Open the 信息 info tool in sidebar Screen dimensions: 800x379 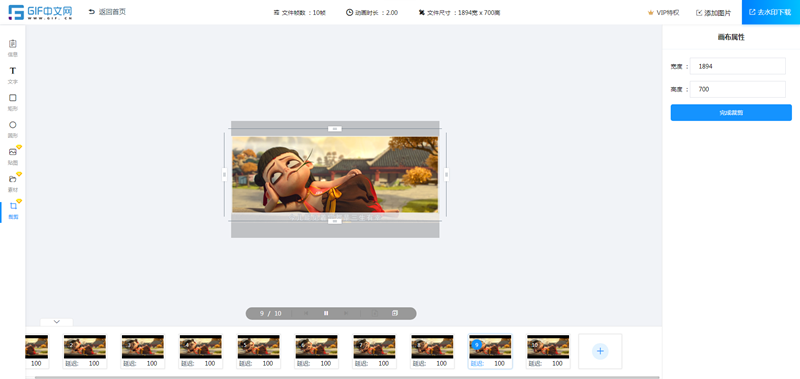[13, 47]
